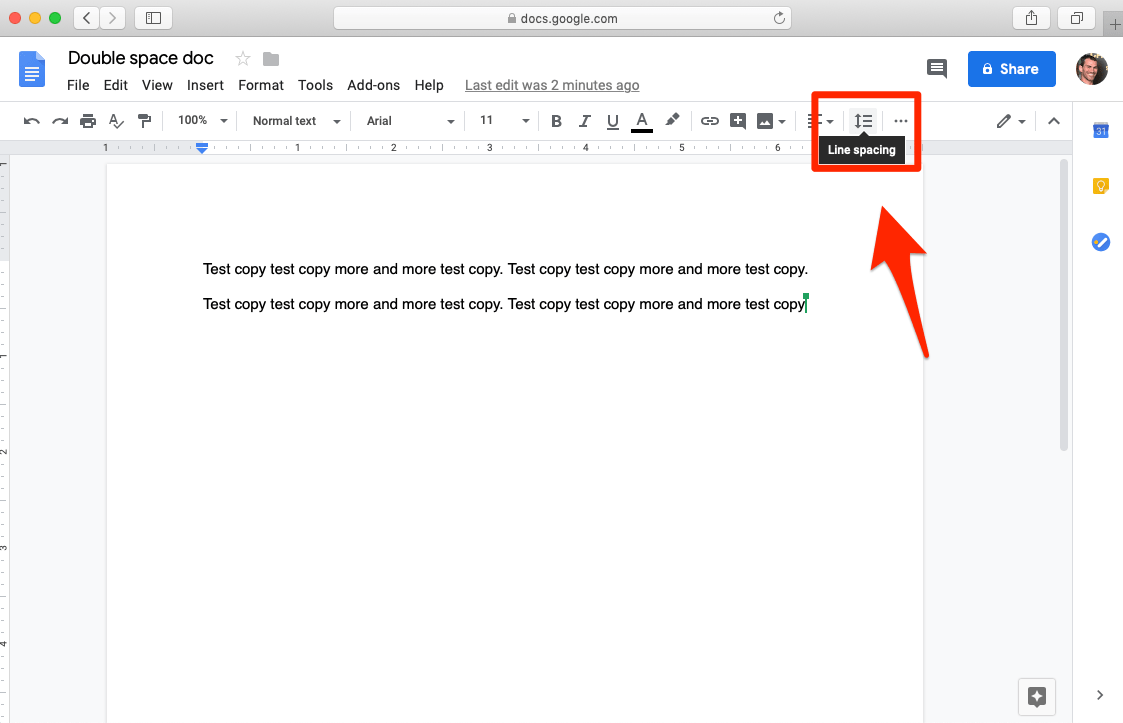
Task: Toggle Safari sidebar button
Action: (x=153, y=18)
